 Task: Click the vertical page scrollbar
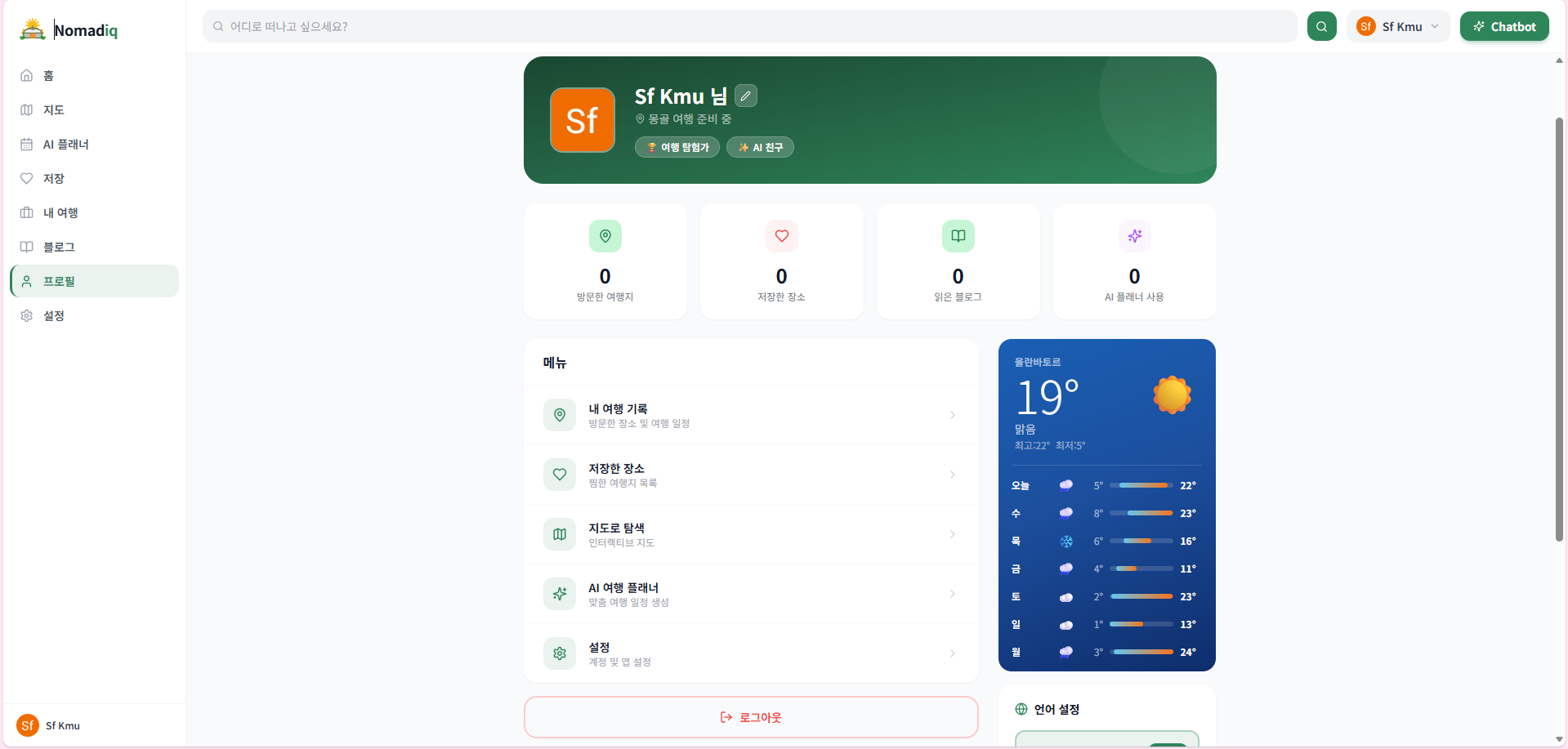coord(1559,329)
